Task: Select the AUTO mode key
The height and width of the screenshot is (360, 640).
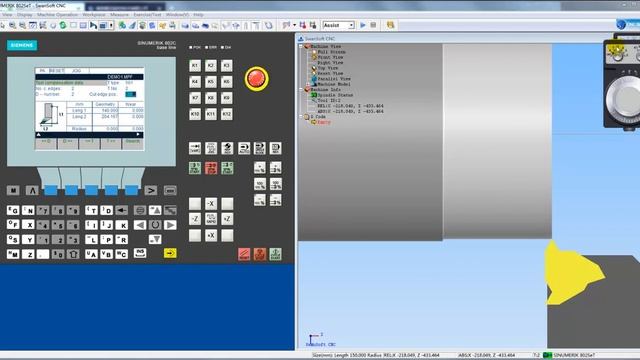Action: pyautogui.click(x=244, y=148)
